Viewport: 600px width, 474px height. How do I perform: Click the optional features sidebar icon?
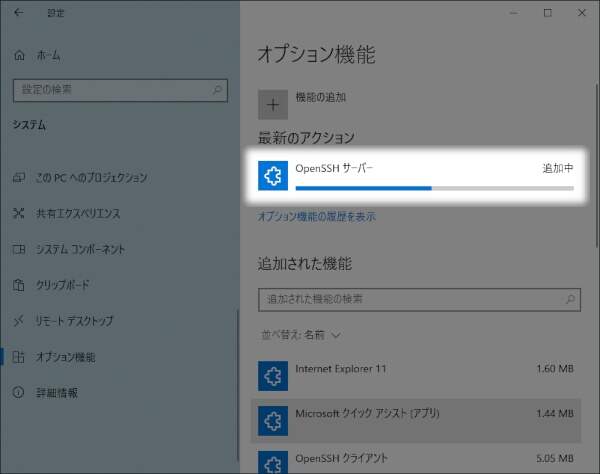click(18, 357)
